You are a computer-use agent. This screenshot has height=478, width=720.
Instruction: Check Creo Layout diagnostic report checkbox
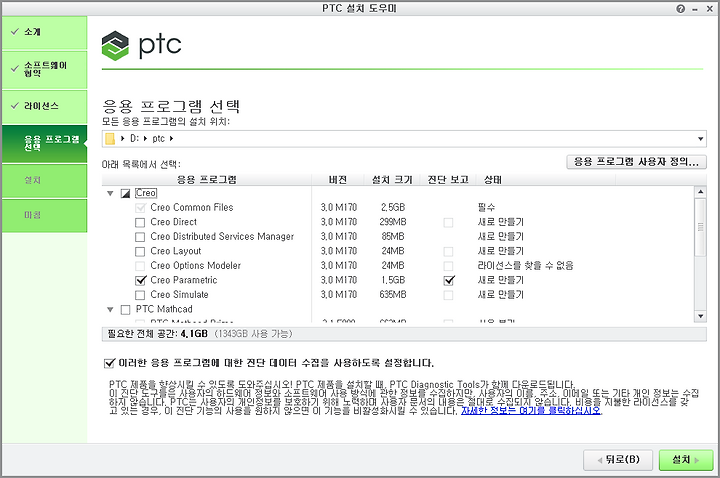pyautogui.click(x=448, y=252)
